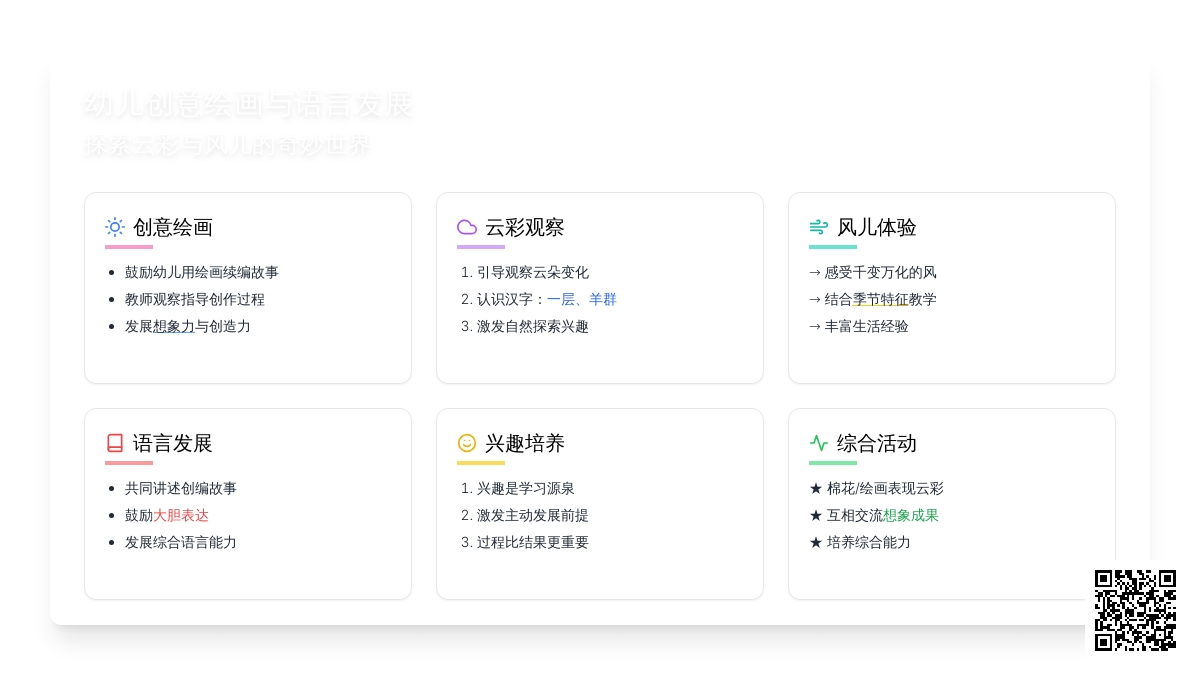The height and width of the screenshot is (675, 1200).
Task: Click the QR code image
Action: (x=1135, y=610)
